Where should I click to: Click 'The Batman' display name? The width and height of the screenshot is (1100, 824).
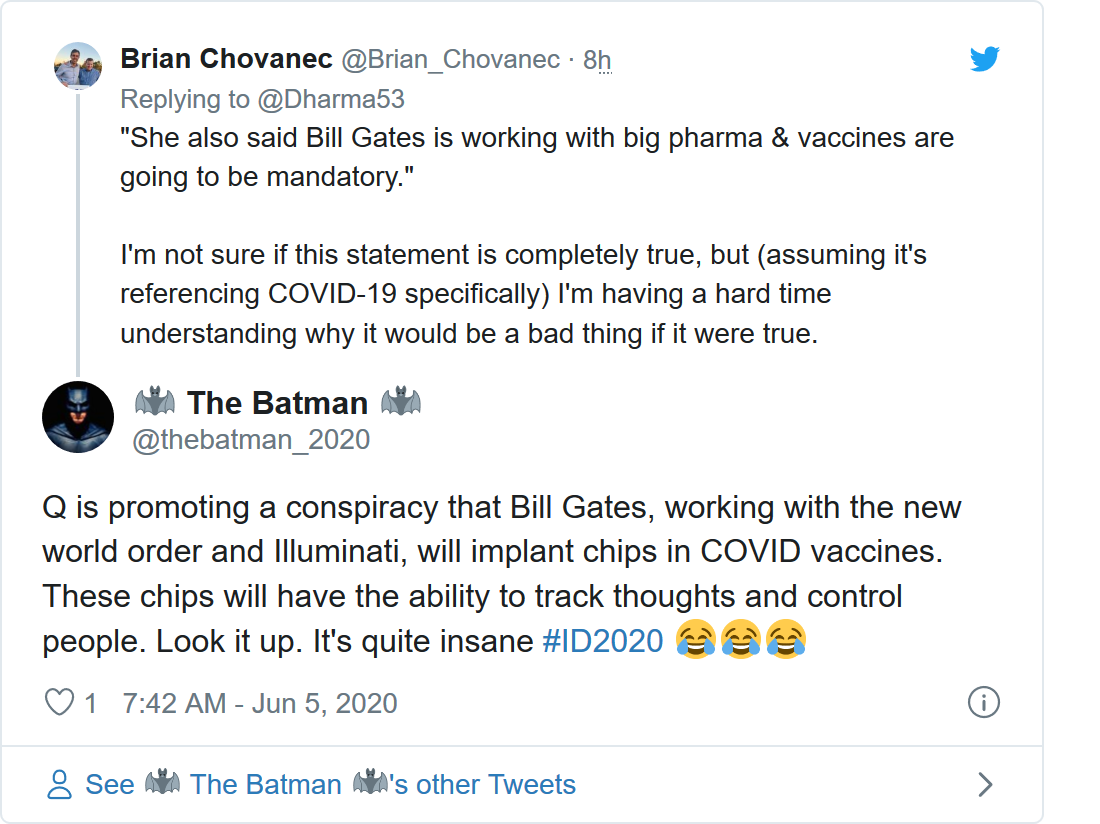[277, 403]
